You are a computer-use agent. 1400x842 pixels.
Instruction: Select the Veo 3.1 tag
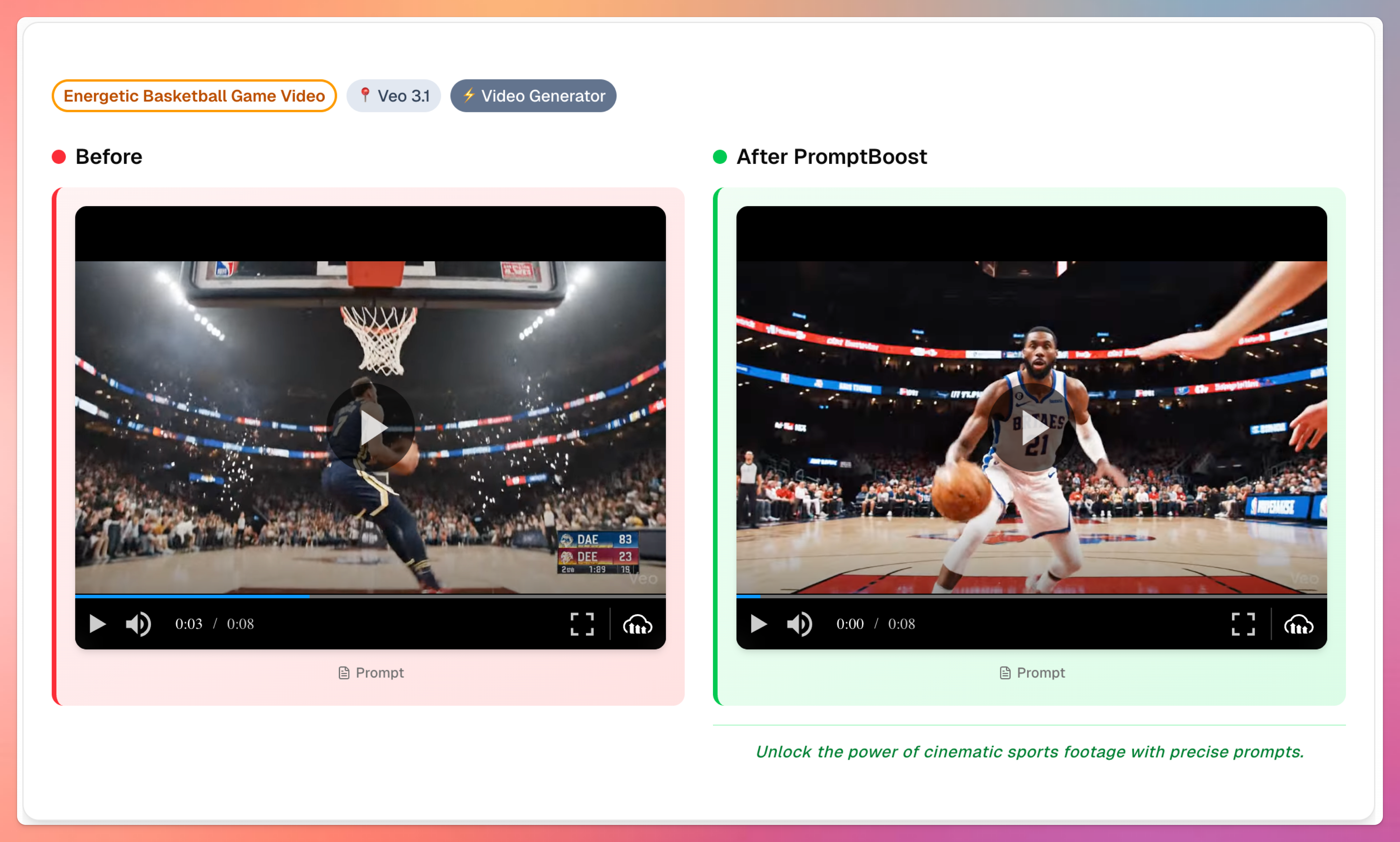[x=394, y=95]
